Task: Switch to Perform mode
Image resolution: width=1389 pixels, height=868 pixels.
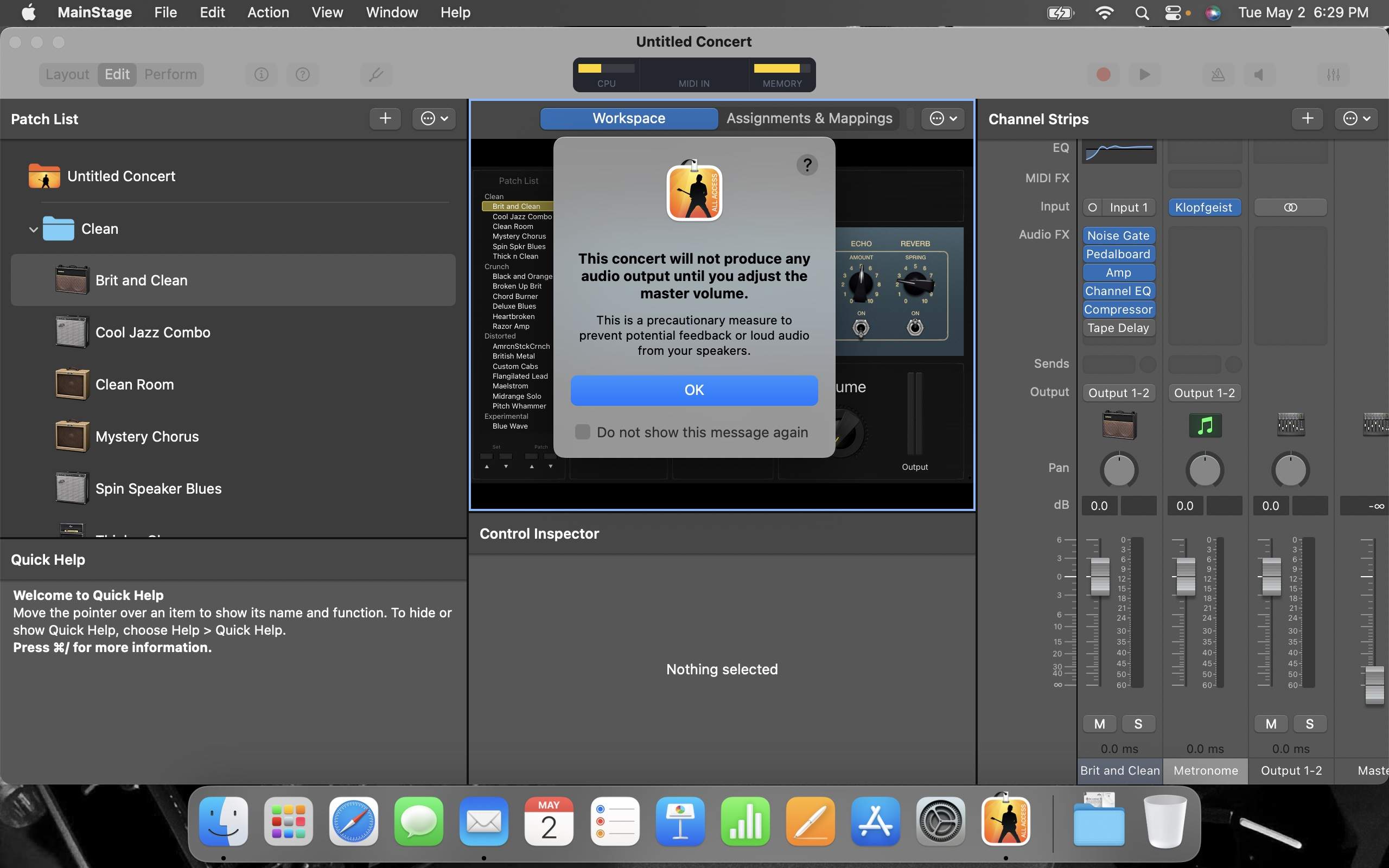Action: [x=170, y=75]
